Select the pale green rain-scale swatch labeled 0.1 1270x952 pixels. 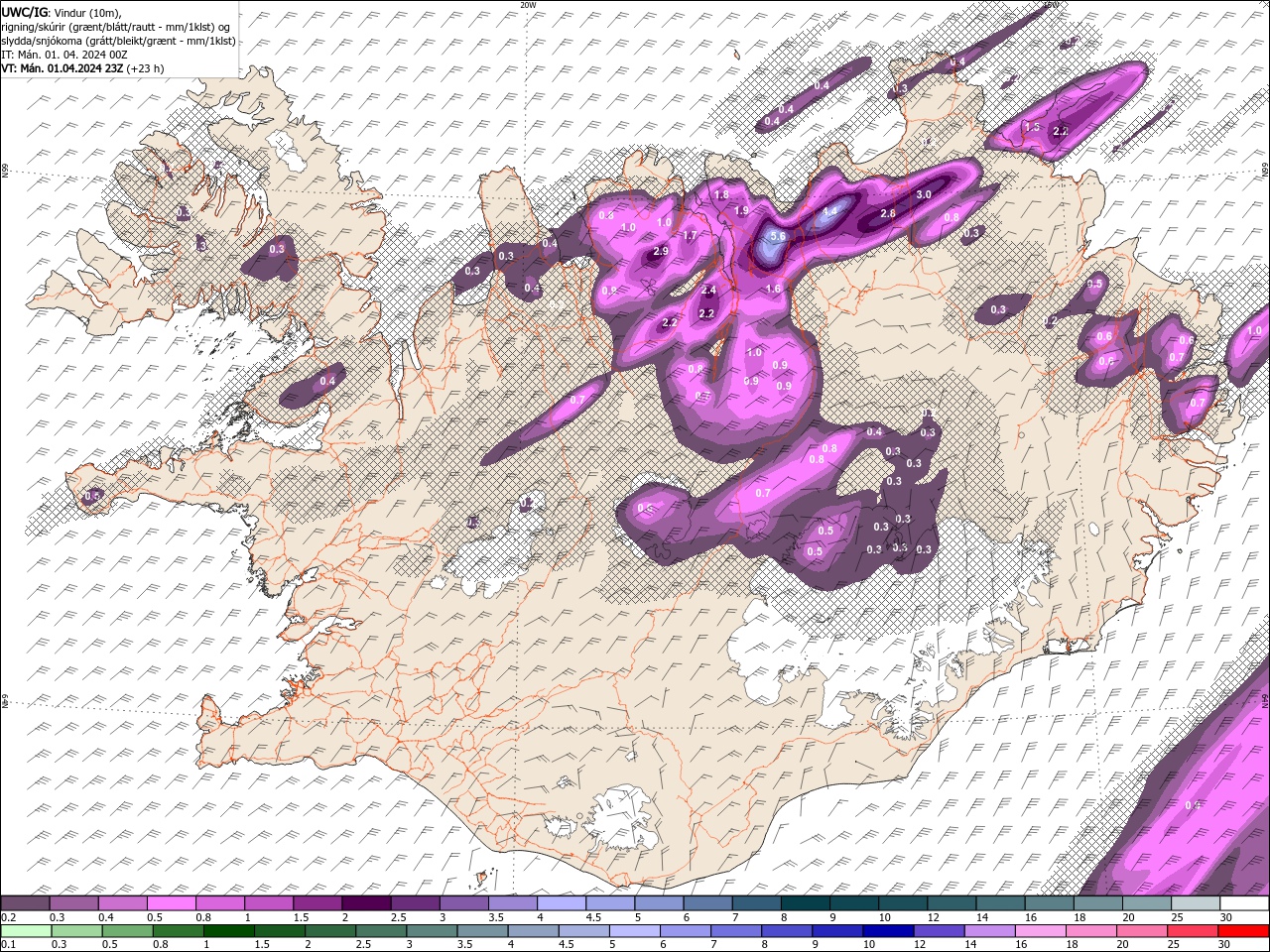point(25,931)
